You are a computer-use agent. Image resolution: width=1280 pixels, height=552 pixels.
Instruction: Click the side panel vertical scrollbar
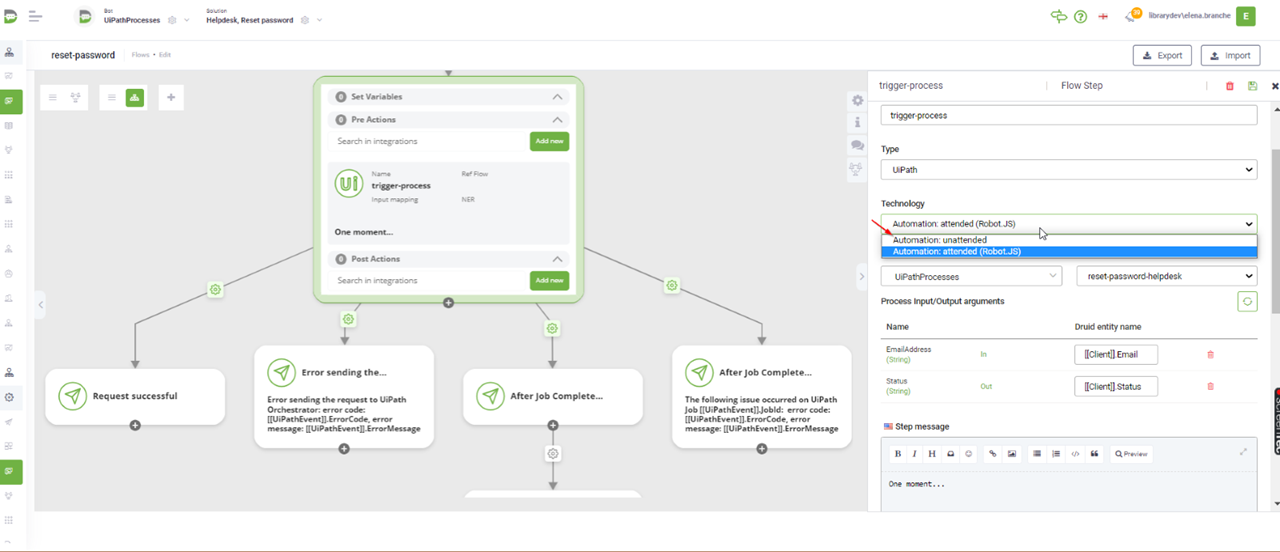[1275, 232]
